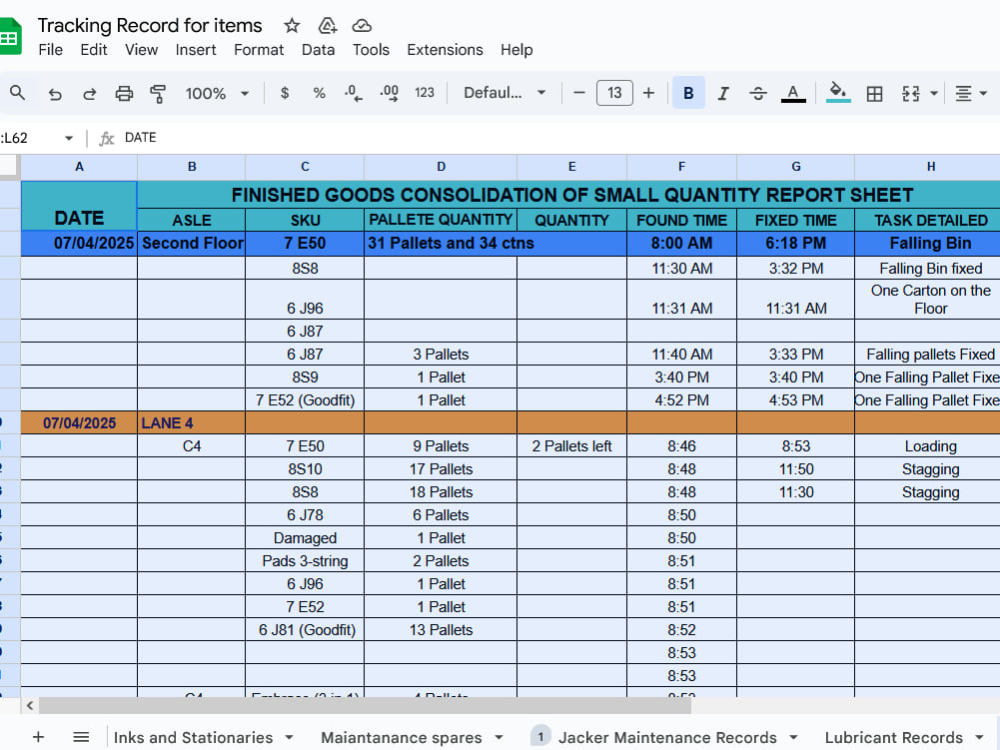Format as percent
The height and width of the screenshot is (750, 1000).
tap(319, 93)
